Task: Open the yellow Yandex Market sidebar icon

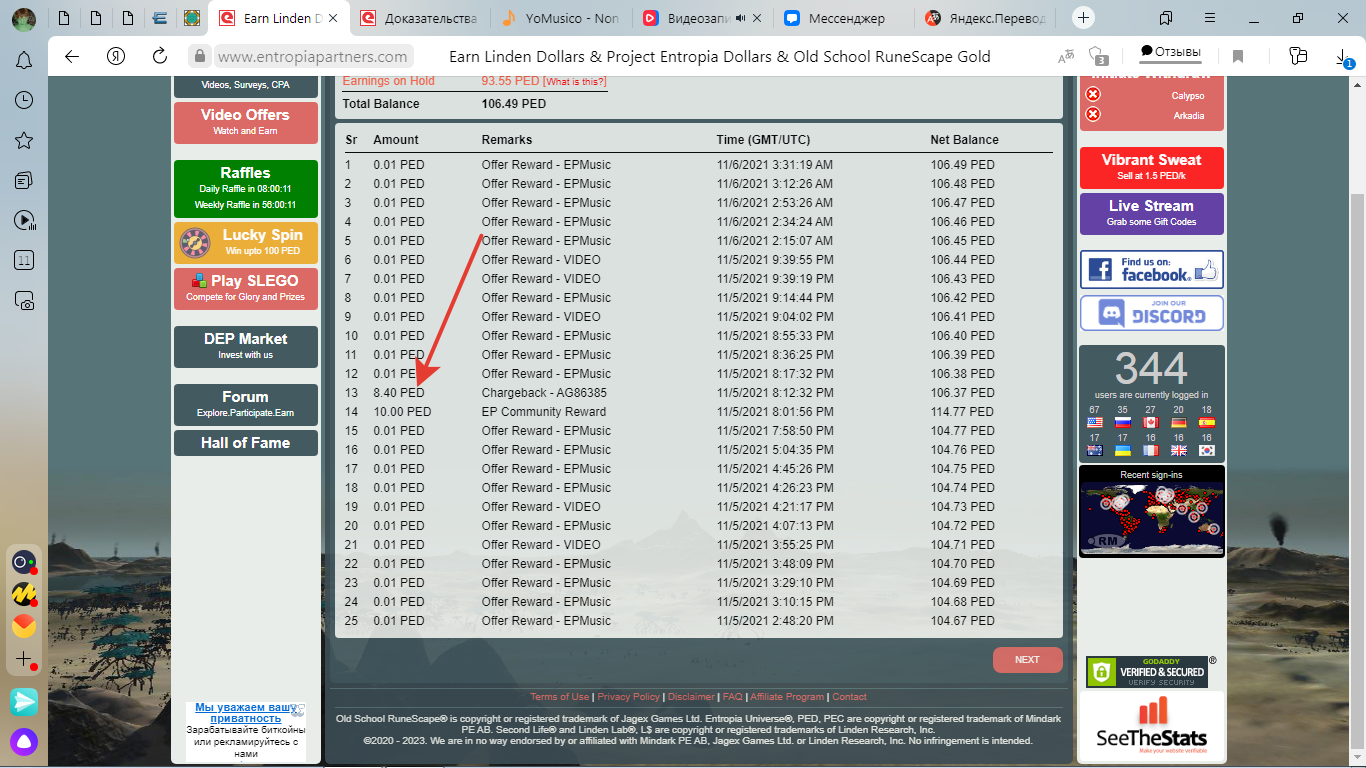Action: [x=24, y=595]
